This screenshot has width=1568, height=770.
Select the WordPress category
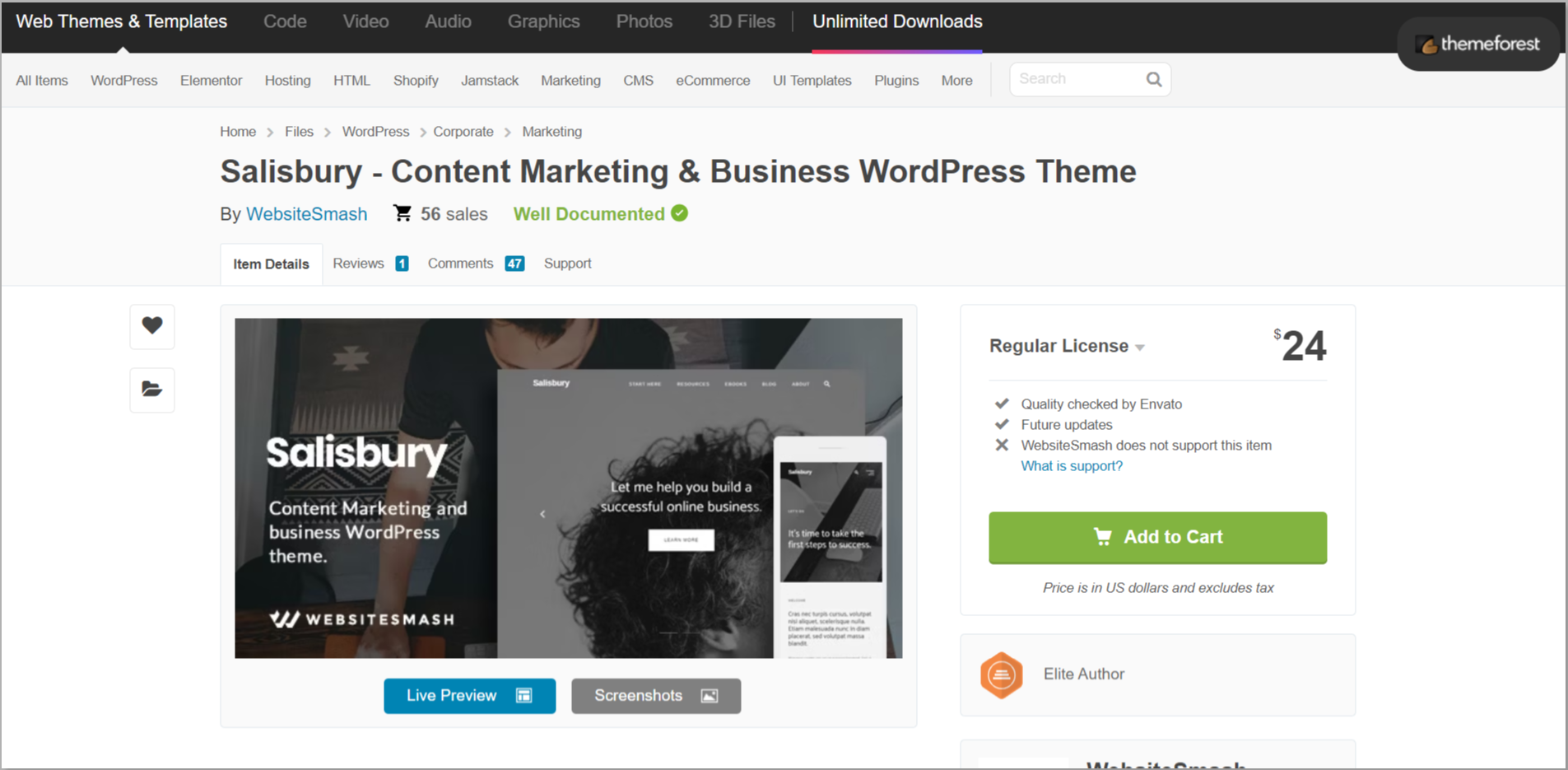click(x=123, y=81)
